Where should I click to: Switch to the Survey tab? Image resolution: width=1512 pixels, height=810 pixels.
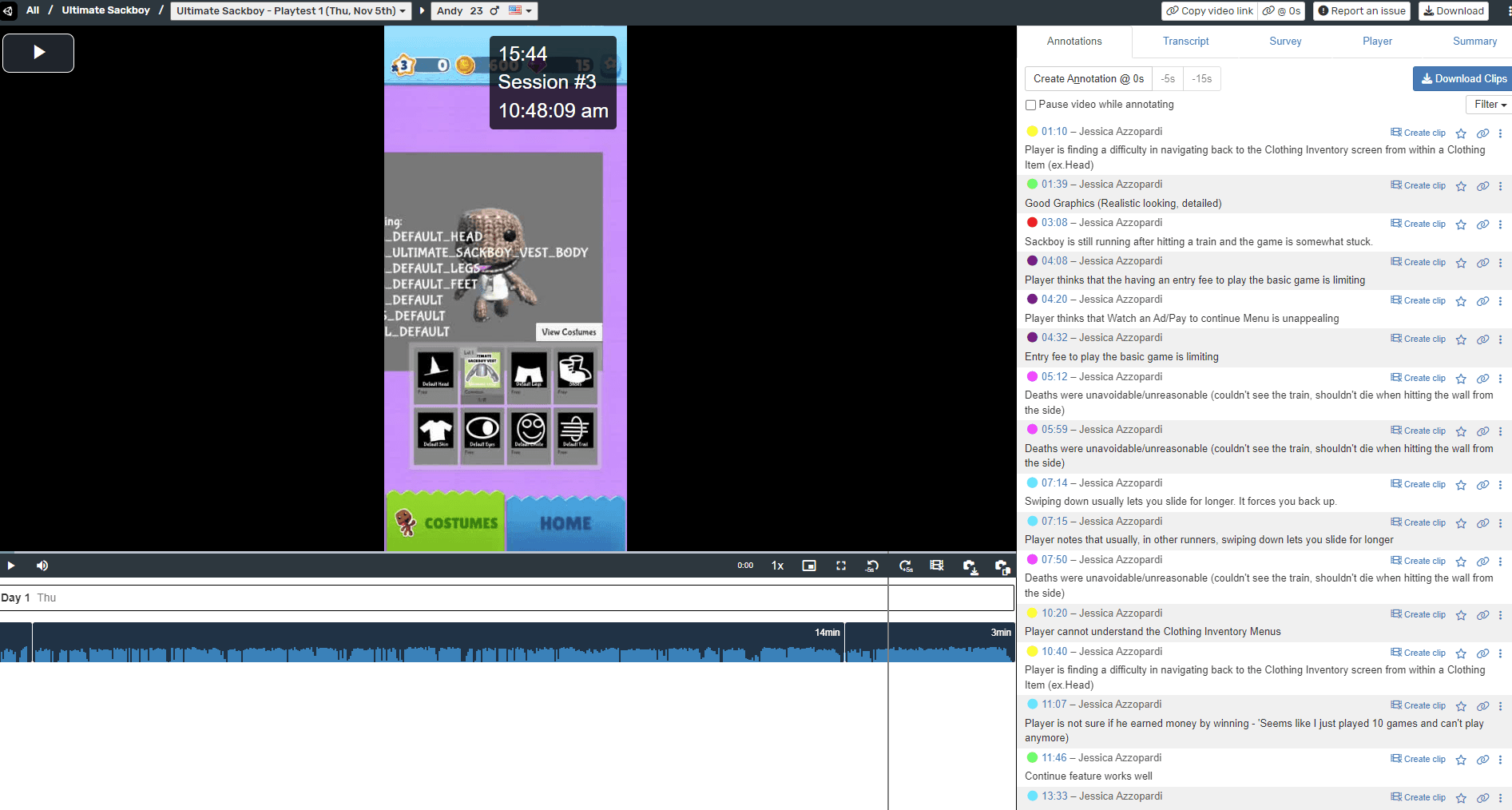[x=1285, y=42]
